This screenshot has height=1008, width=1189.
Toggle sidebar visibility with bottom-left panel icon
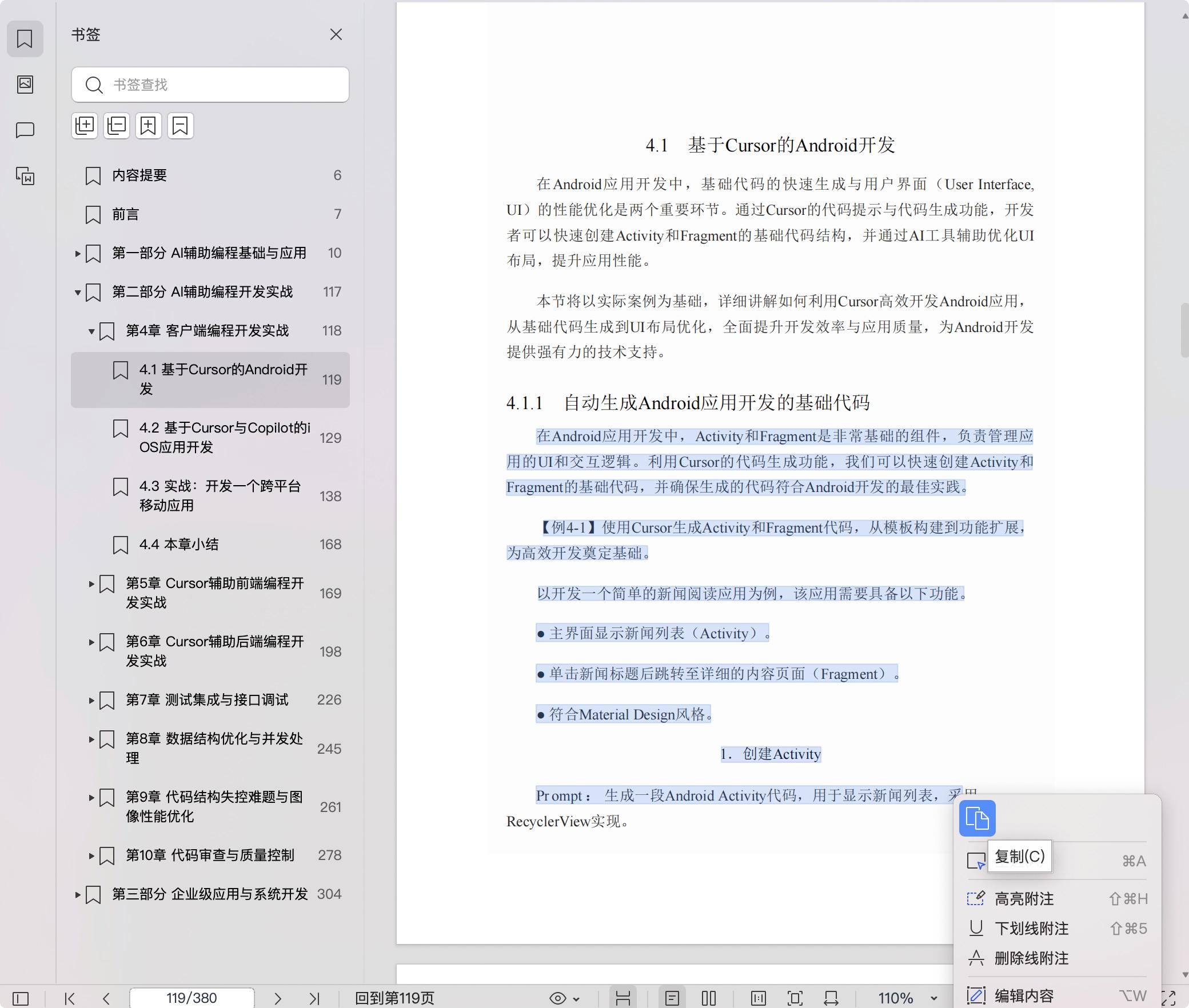coord(19,999)
